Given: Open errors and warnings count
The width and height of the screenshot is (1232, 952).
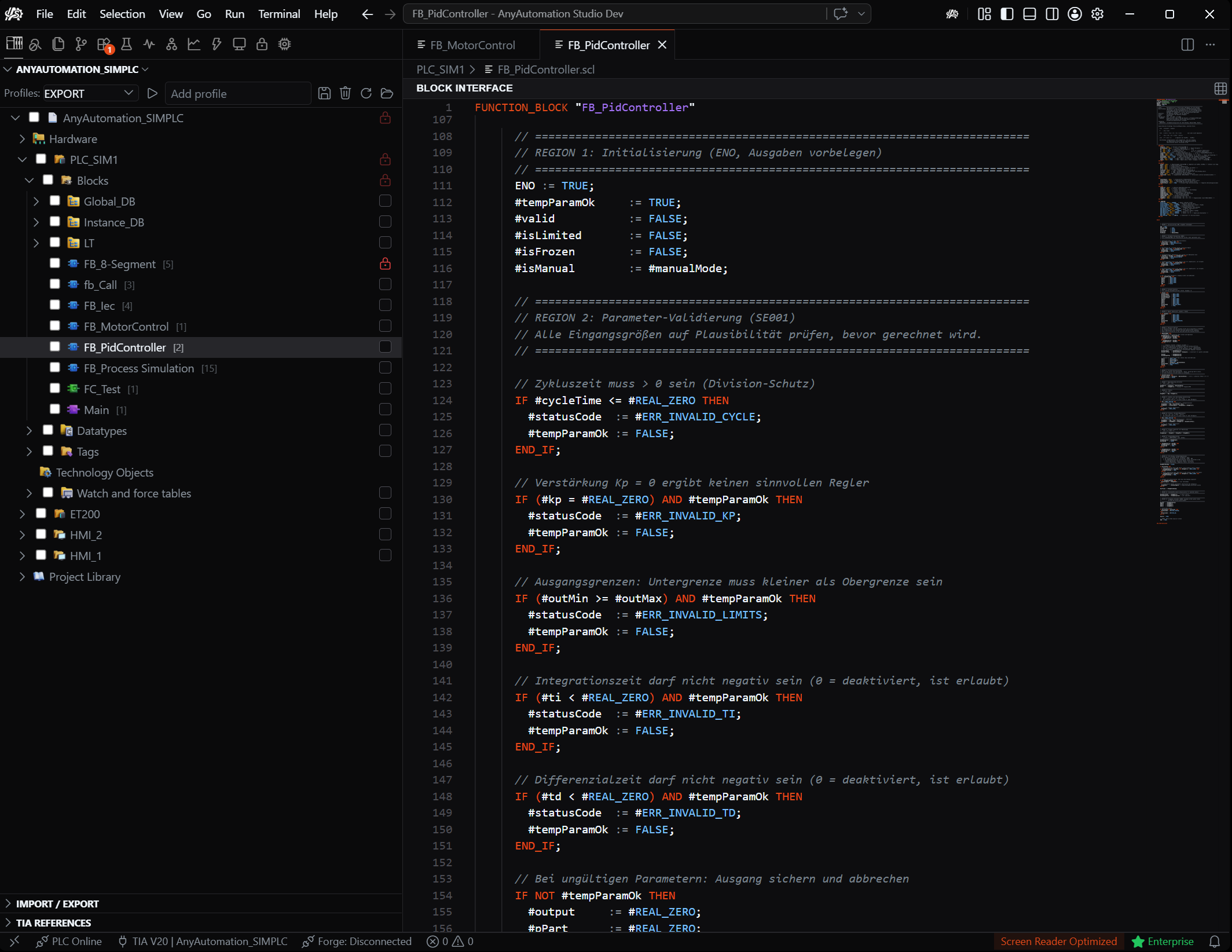Looking at the screenshot, I should 450,942.
